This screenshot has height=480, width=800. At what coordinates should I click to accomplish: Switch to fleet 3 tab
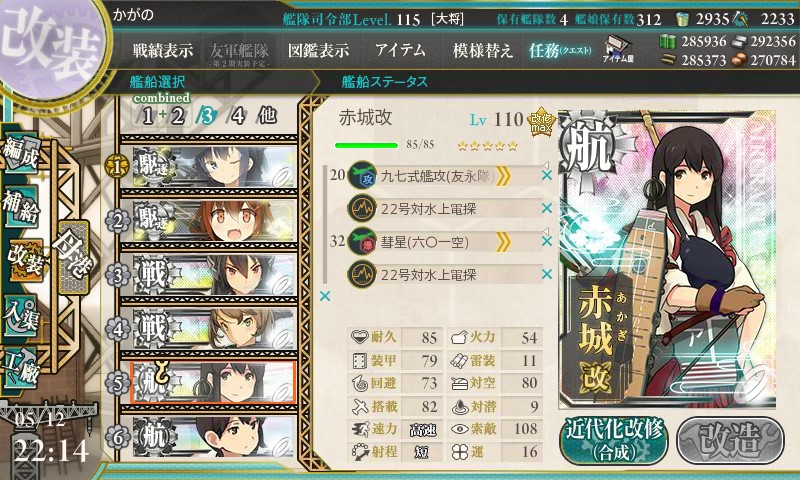point(206,116)
